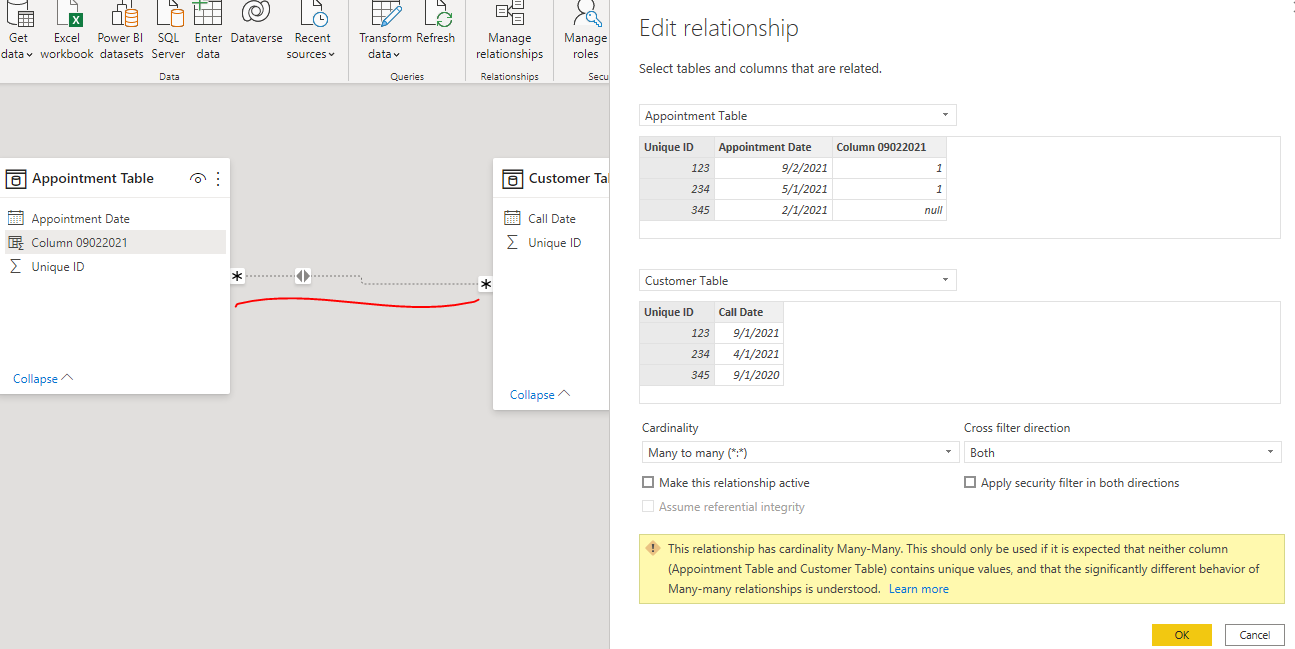Expand the Get data dropdown arrow
The image size is (1295, 649).
pyautogui.click(x=30, y=55)
